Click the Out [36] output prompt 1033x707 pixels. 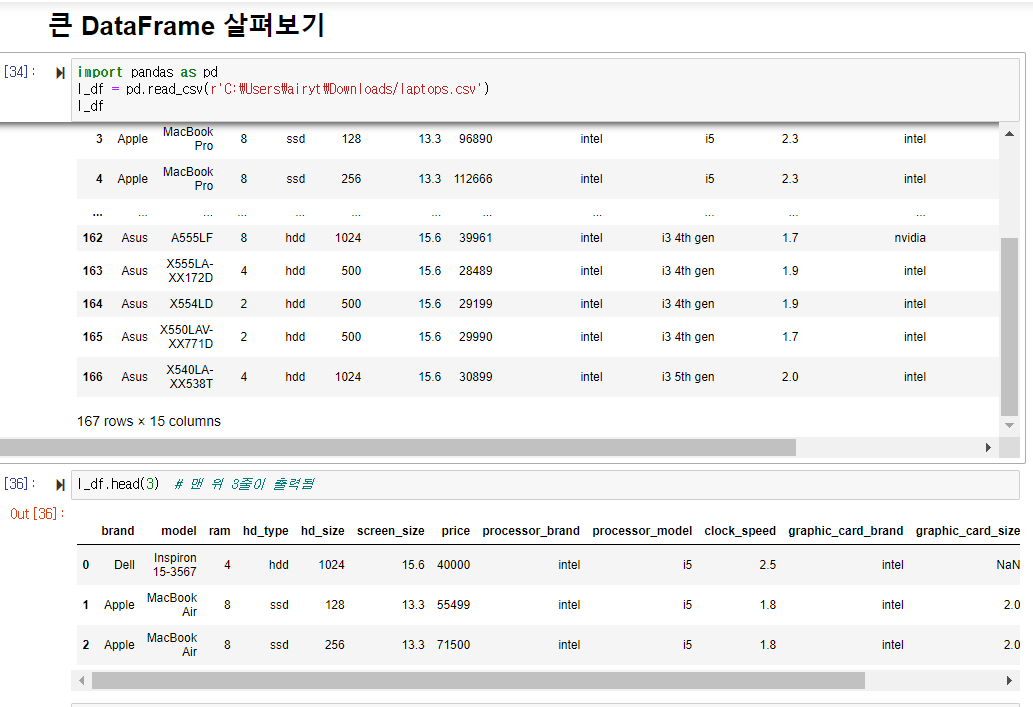click(x=38, y=513)
